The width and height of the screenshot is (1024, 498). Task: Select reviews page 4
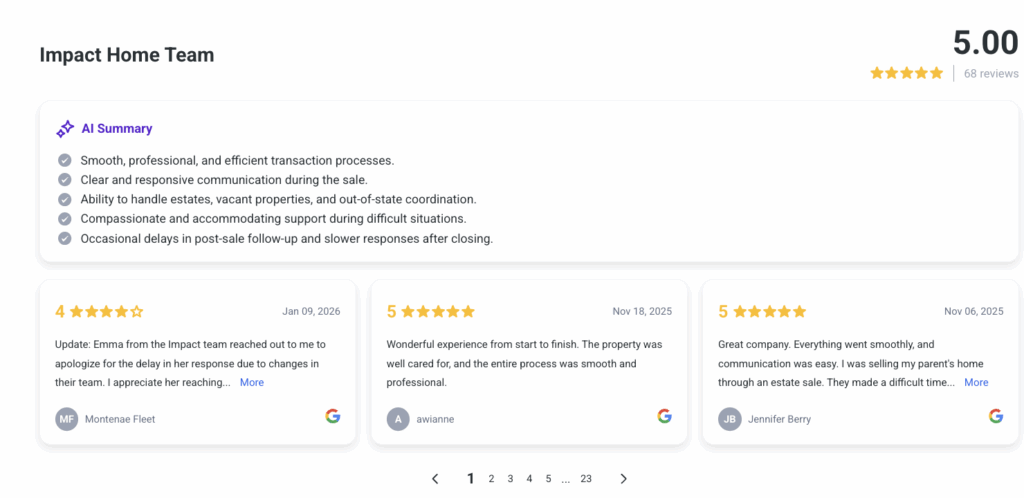[x=529, y=479]
